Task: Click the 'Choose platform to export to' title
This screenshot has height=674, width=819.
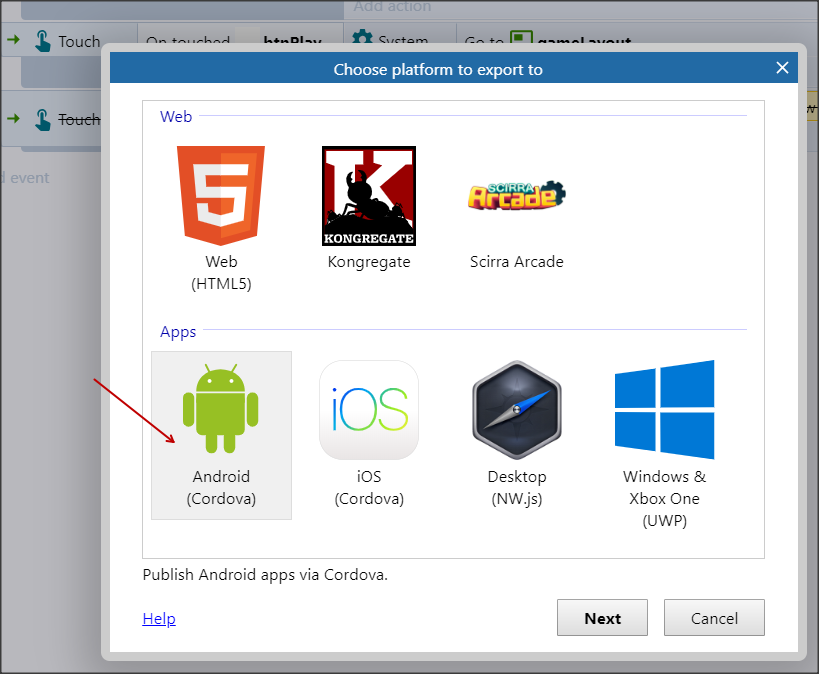Action: click(x=438, y=69)
